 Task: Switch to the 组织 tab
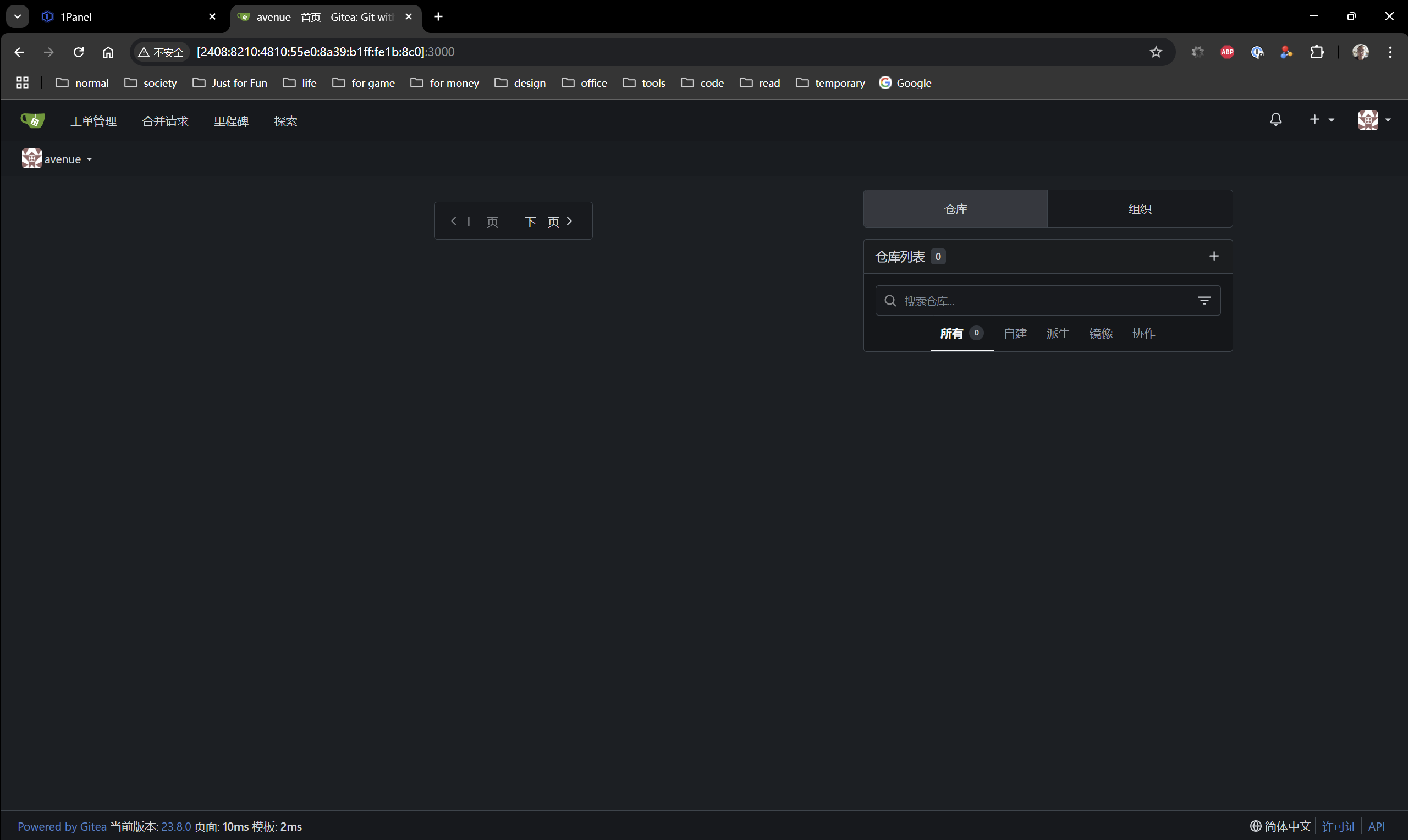coord(1140,209)
